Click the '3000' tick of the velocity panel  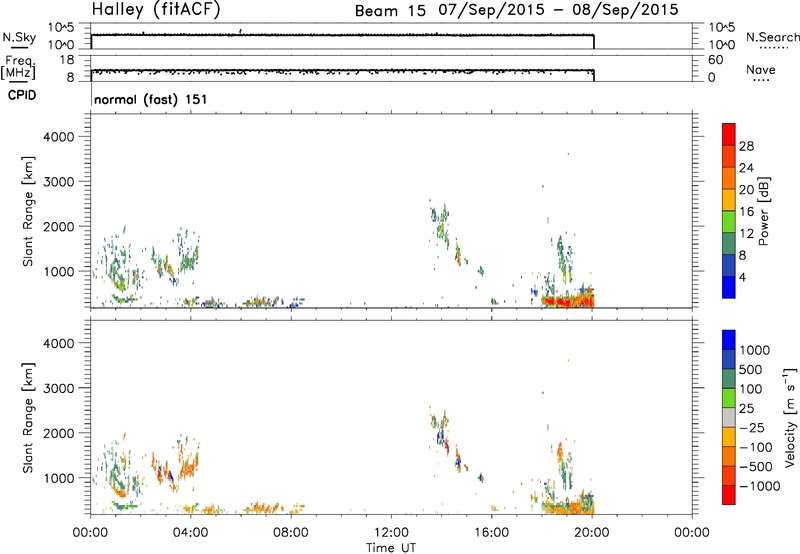59,388
